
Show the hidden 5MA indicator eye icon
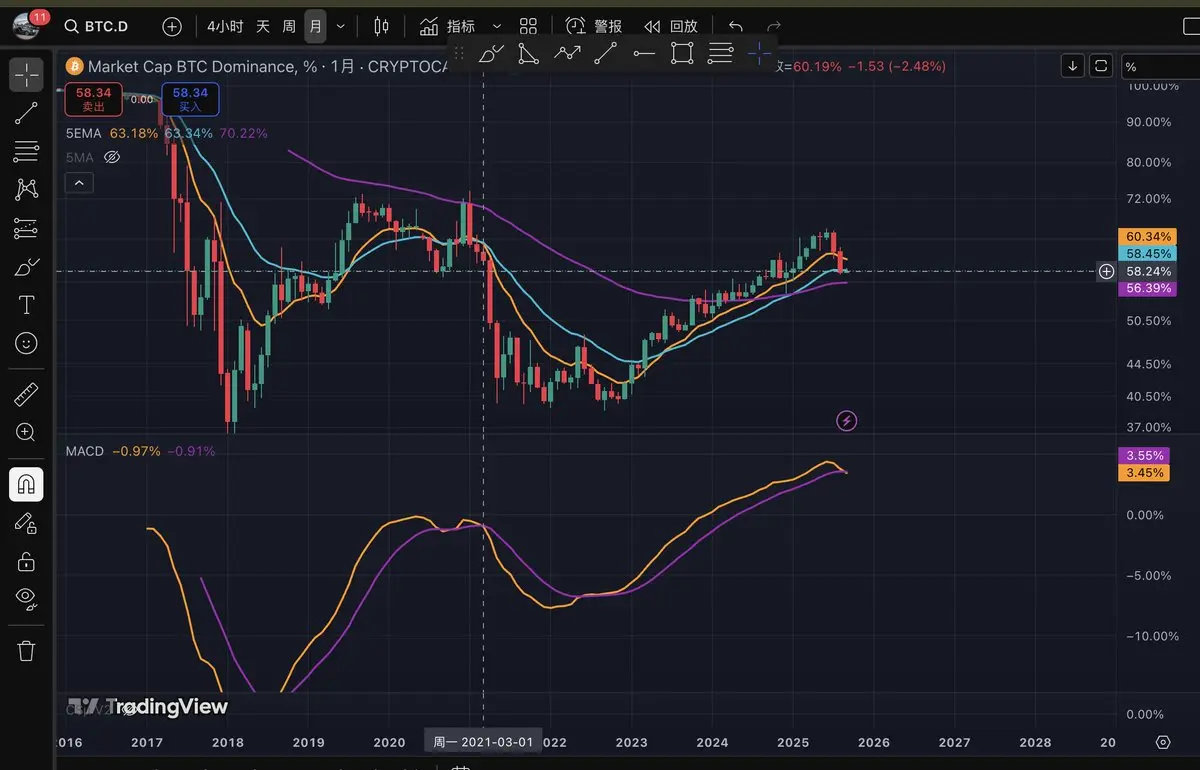tap(112, 157)
